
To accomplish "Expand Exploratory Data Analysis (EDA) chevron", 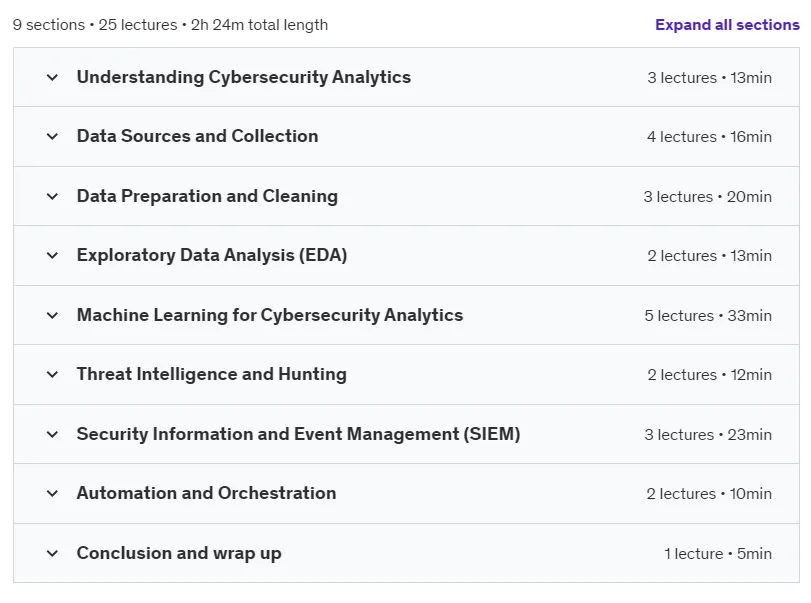I will [x=52, y=255].
